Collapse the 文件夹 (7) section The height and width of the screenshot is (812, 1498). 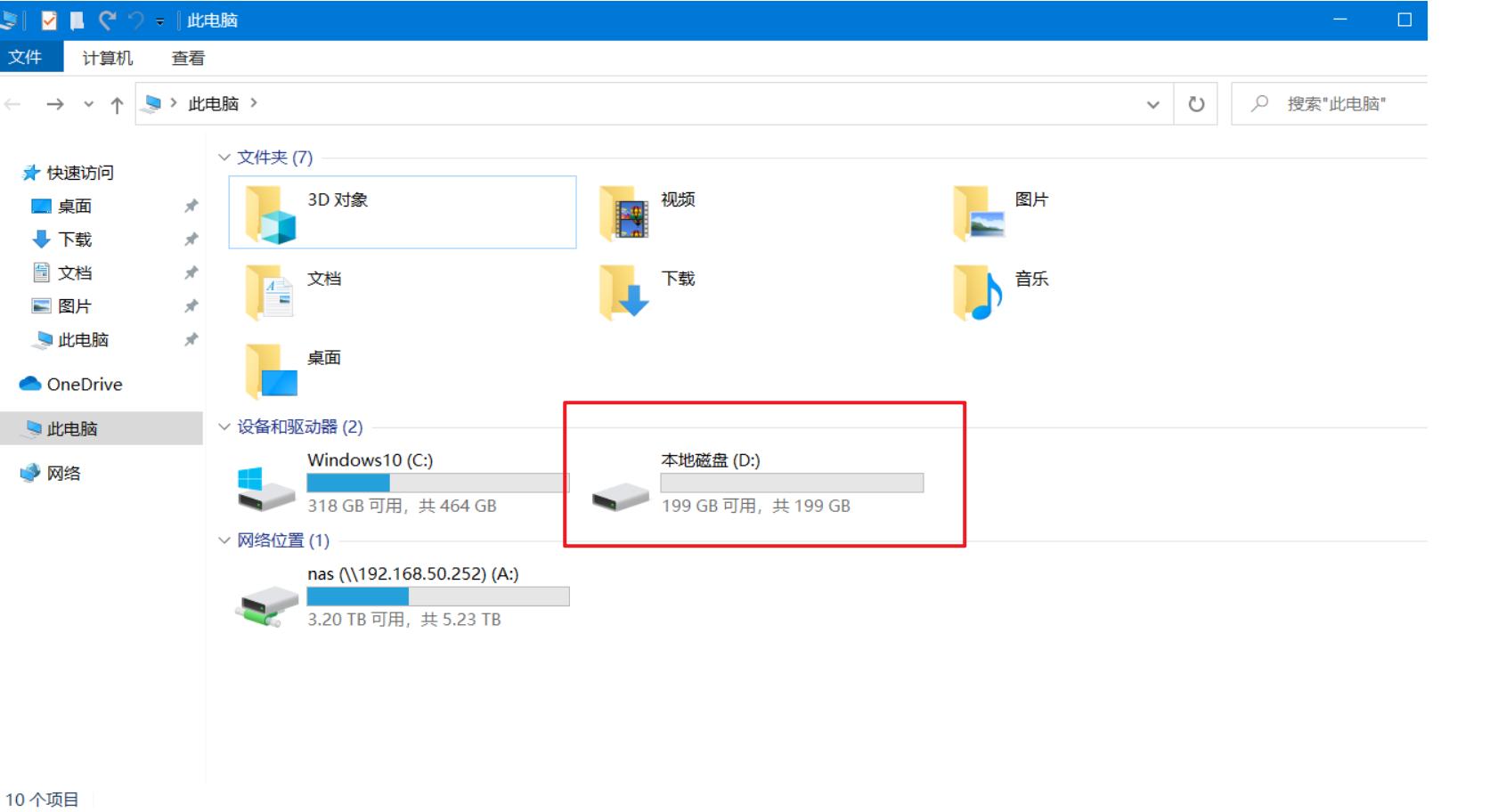coord(224,157)
